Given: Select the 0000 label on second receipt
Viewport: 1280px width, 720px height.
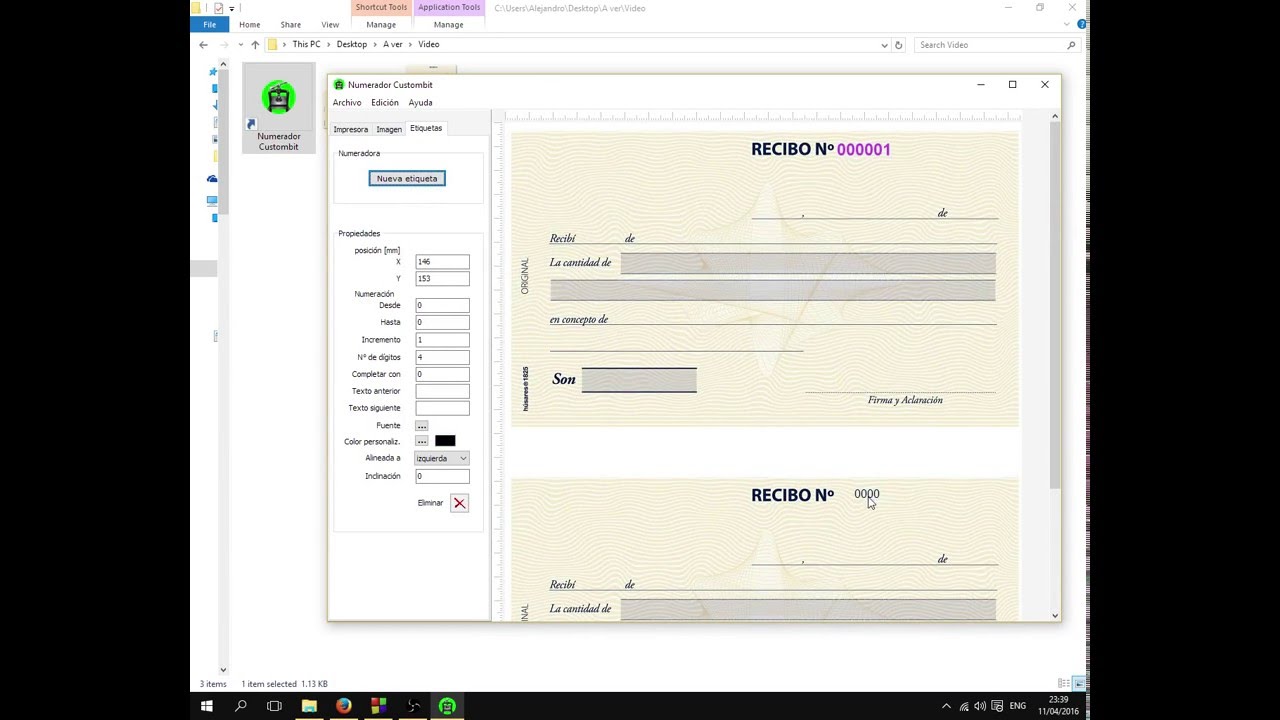Looking at the screenshot, I should point(867,494).
